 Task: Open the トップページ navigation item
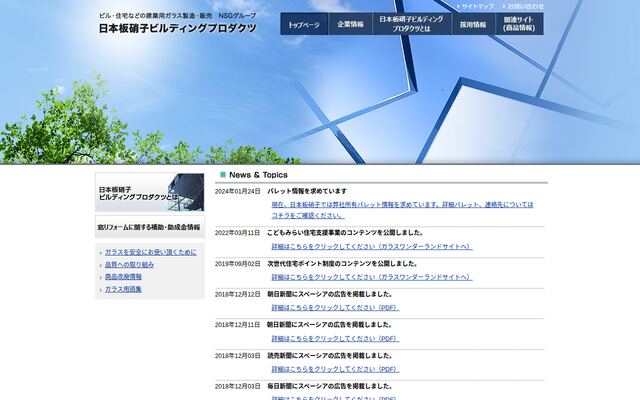pos(304,24)
